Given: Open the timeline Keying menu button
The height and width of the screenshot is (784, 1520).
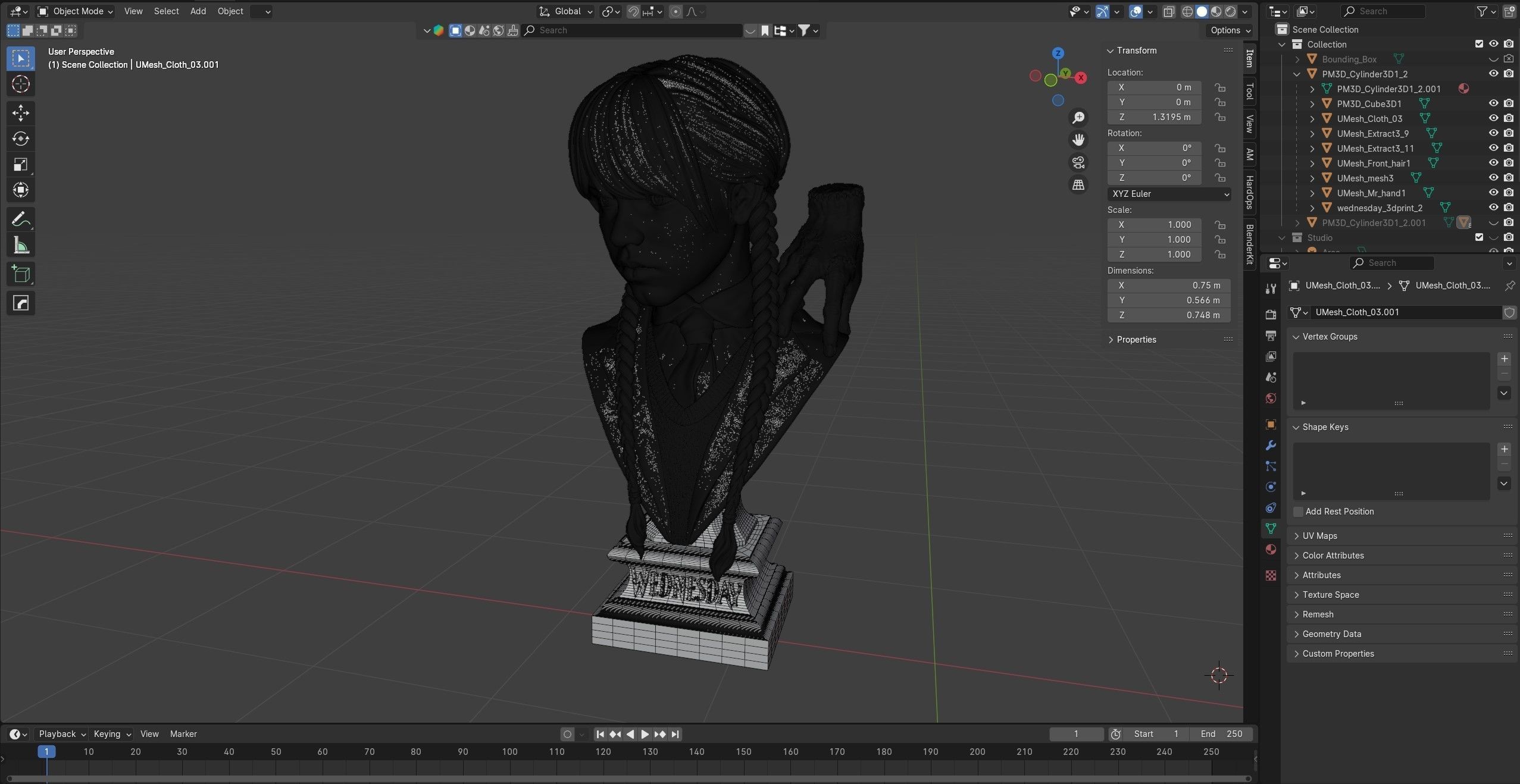Looking at the screenshot, I should [112, 734].
